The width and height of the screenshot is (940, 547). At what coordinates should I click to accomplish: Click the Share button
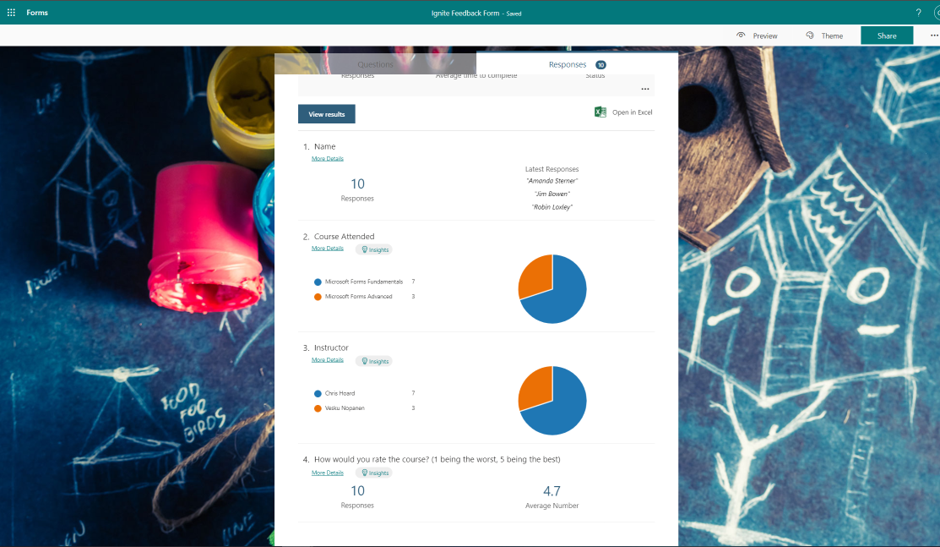click(887, 35)
